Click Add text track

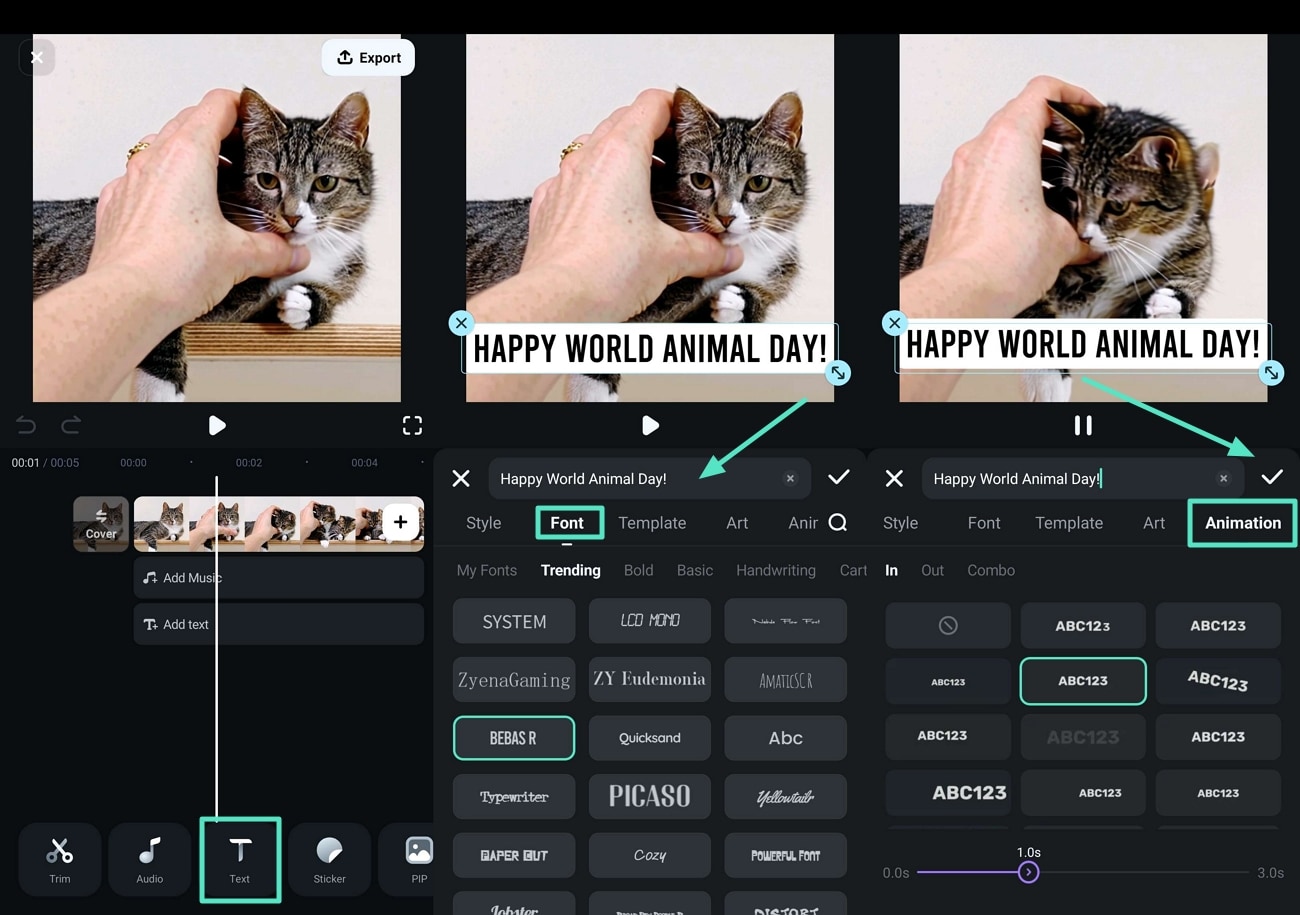pos(279,624)
